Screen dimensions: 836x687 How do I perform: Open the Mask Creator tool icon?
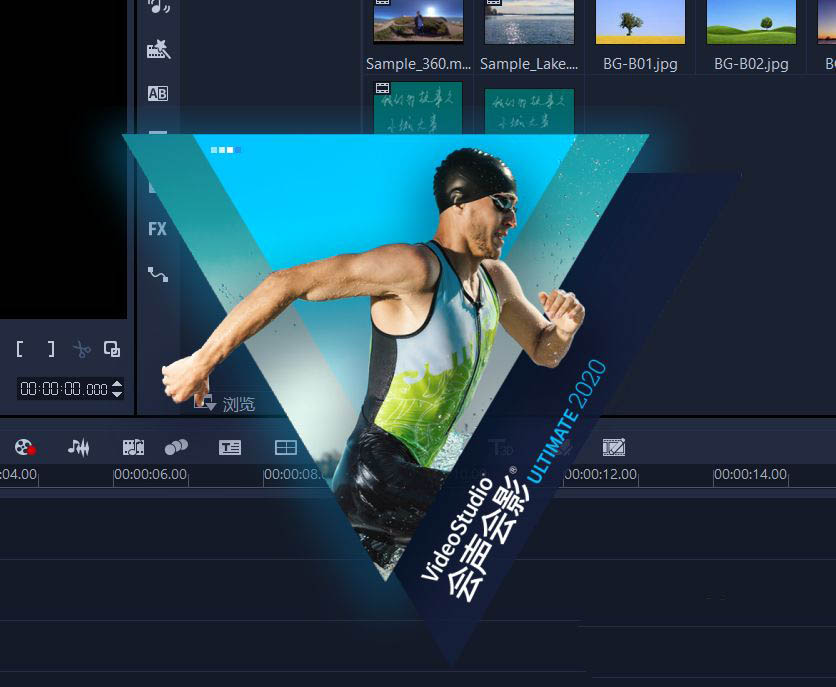pyautogui.click(x=614, y=447)
